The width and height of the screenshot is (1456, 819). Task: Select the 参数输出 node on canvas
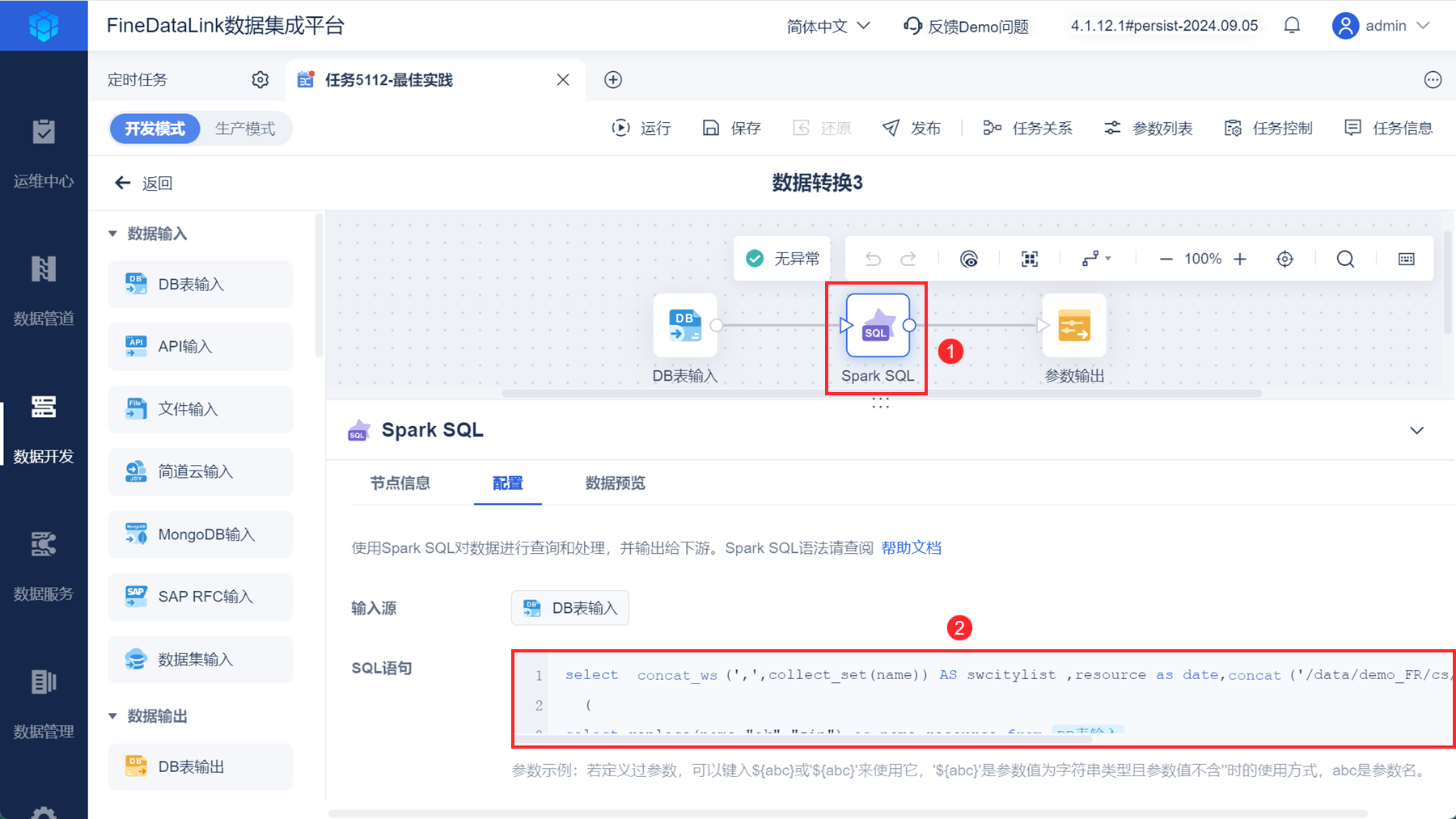pyautogui.click(x=1074, y=325)
